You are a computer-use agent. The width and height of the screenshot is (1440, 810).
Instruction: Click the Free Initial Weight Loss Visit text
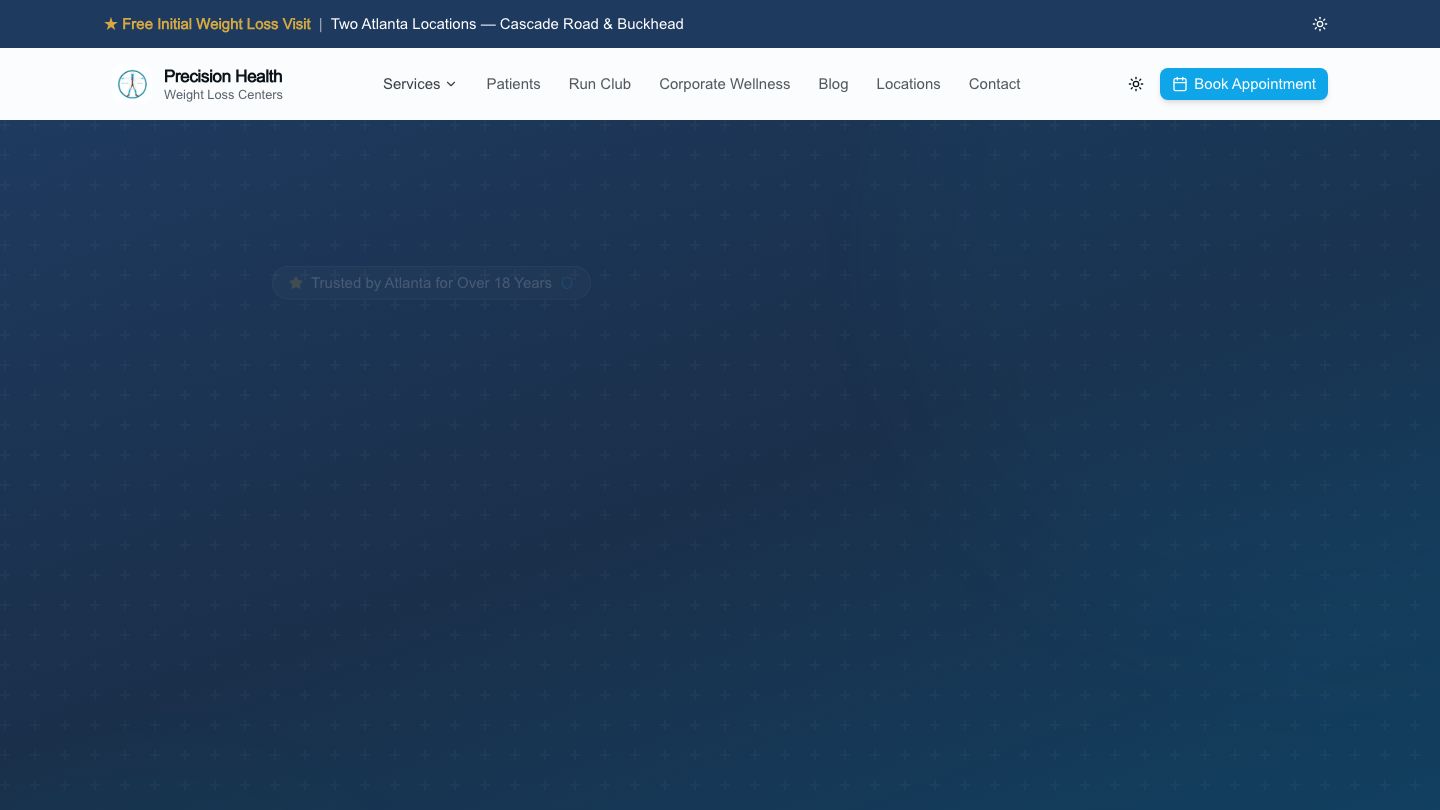216,24
